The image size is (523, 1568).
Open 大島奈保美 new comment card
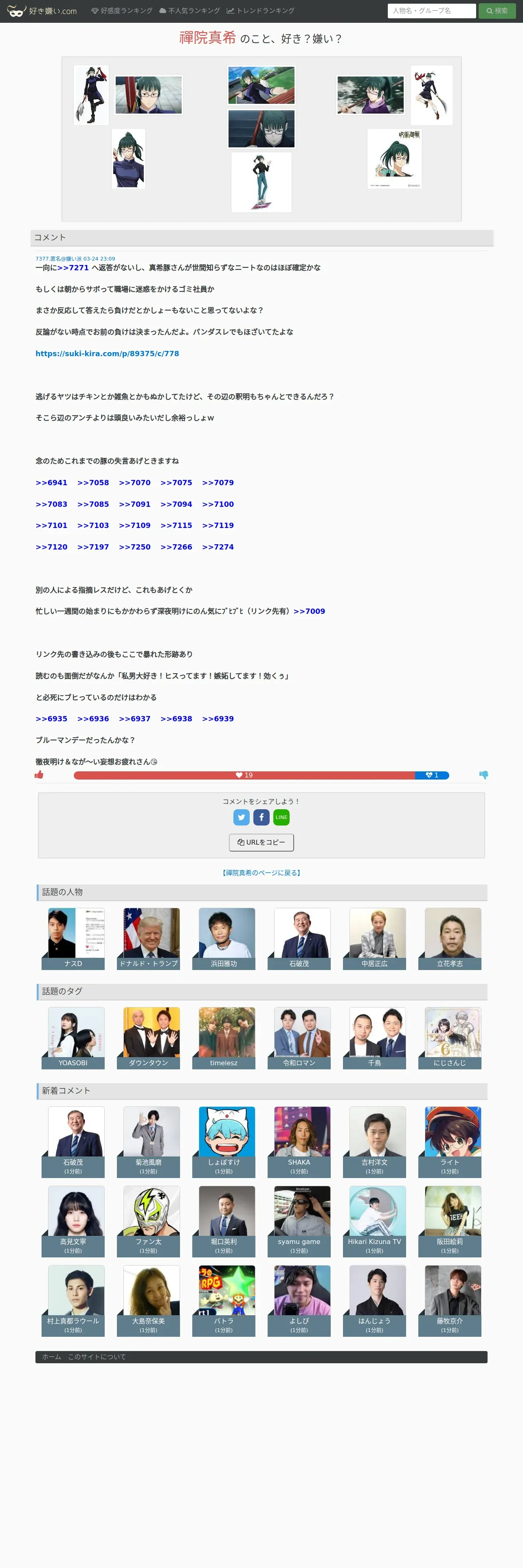click(x=149, y=1301)
